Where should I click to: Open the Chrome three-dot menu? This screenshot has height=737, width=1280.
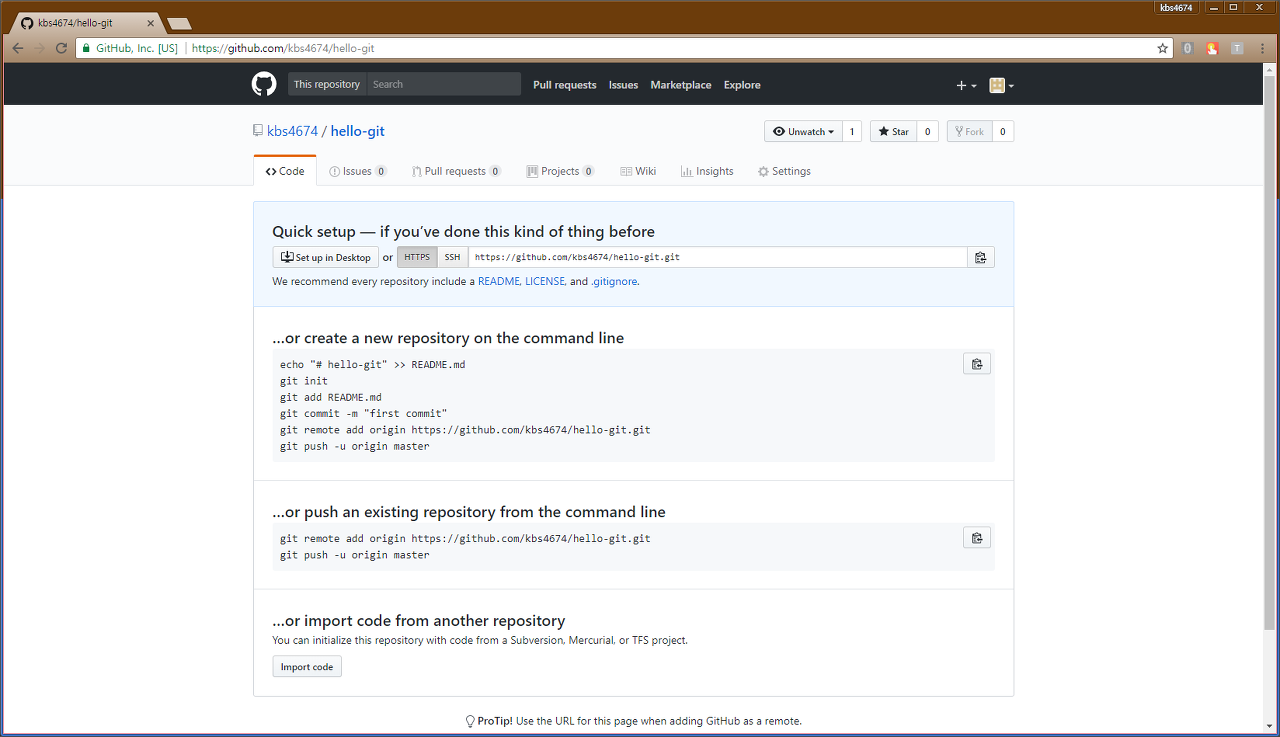pos(1263,48)
